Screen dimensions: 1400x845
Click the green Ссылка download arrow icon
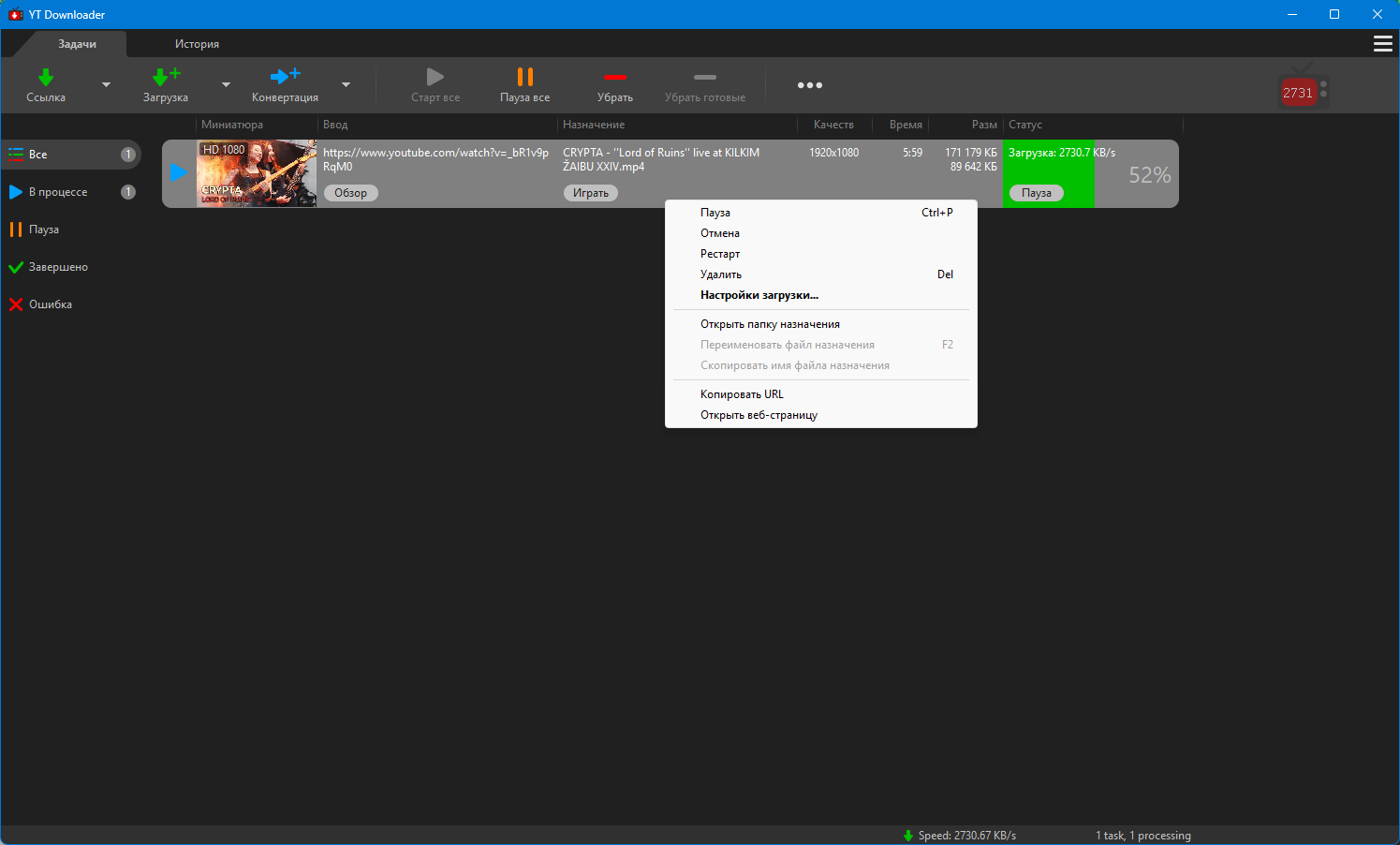pyautogui.click(x=45, y=77)
